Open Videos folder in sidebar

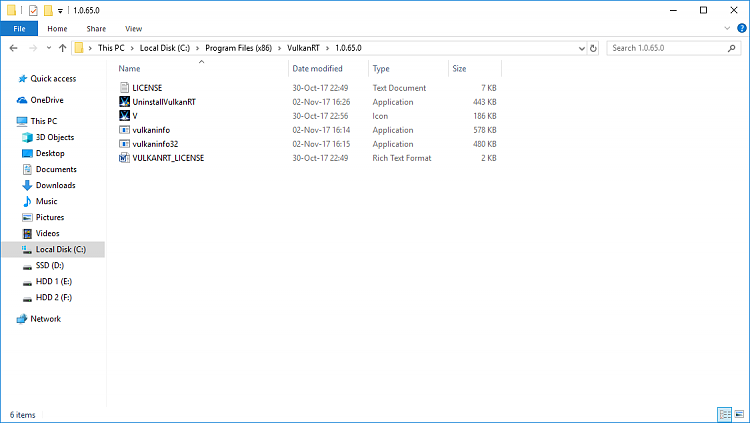point(47,234)
